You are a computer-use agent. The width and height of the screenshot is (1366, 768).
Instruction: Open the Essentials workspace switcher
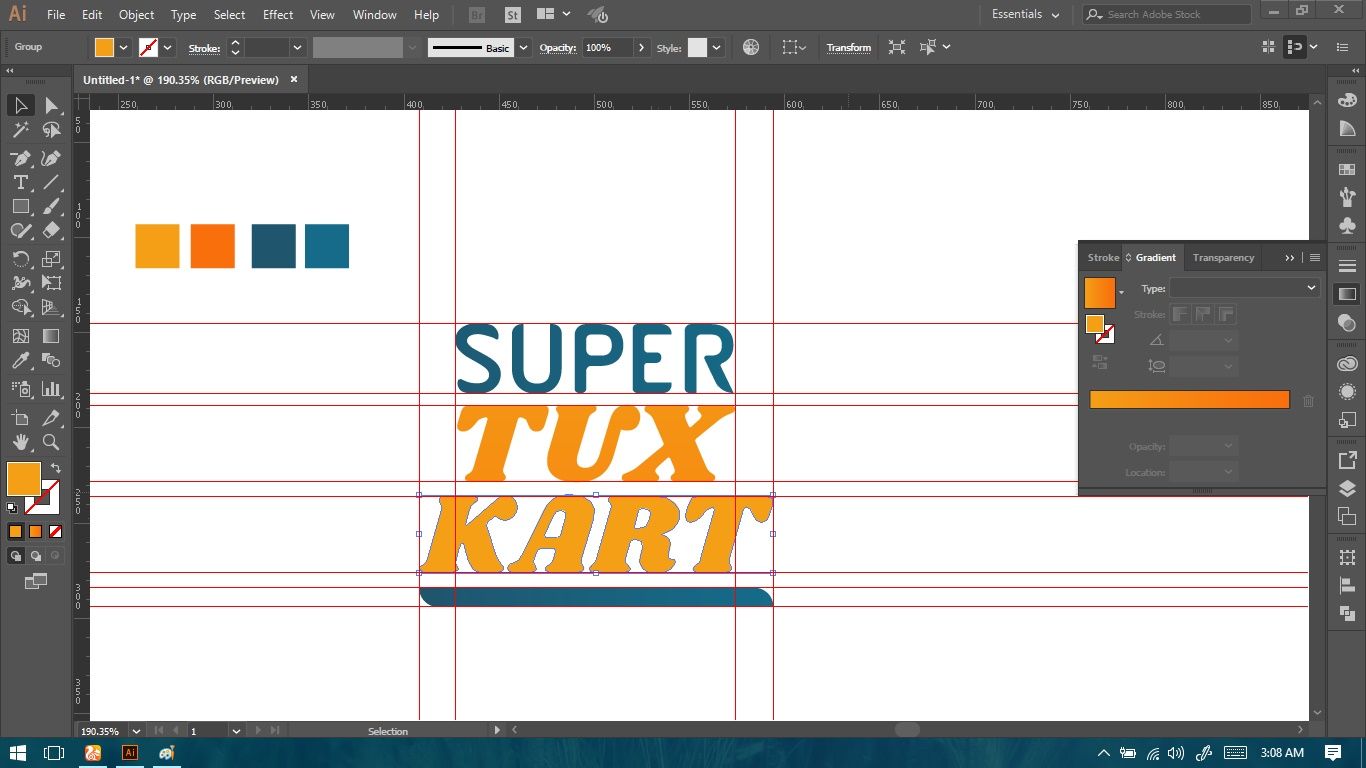(1026, 14)
